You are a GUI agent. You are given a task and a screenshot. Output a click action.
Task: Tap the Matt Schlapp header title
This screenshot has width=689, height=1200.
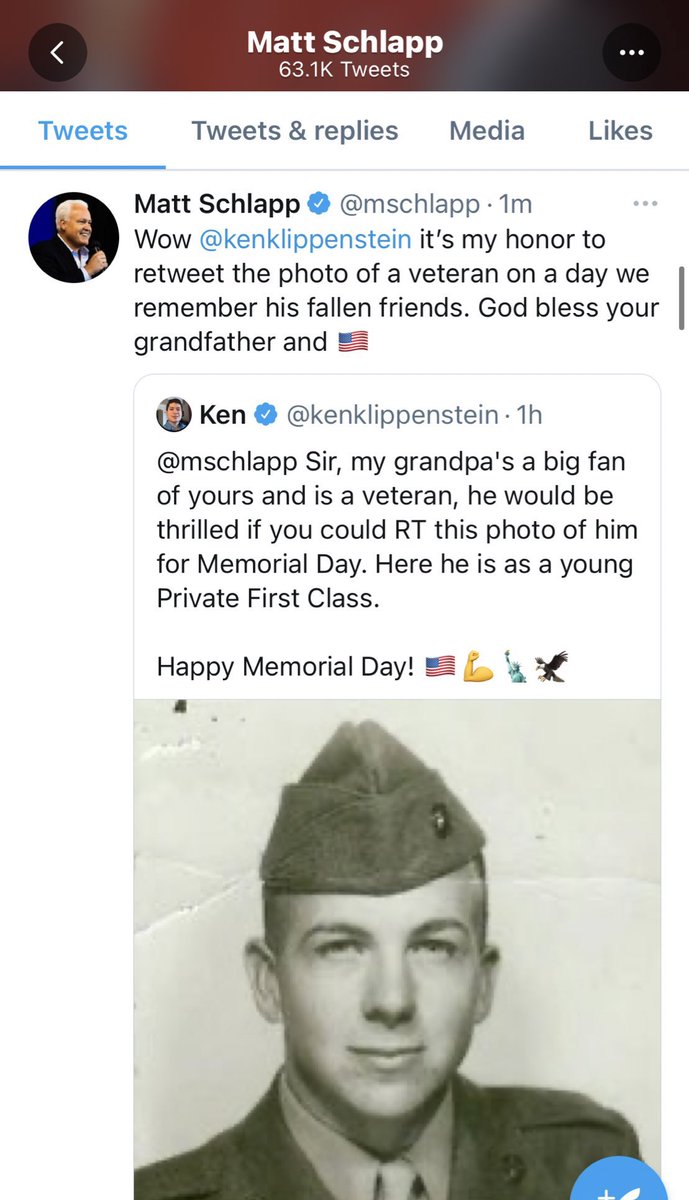tap(345, 43)
